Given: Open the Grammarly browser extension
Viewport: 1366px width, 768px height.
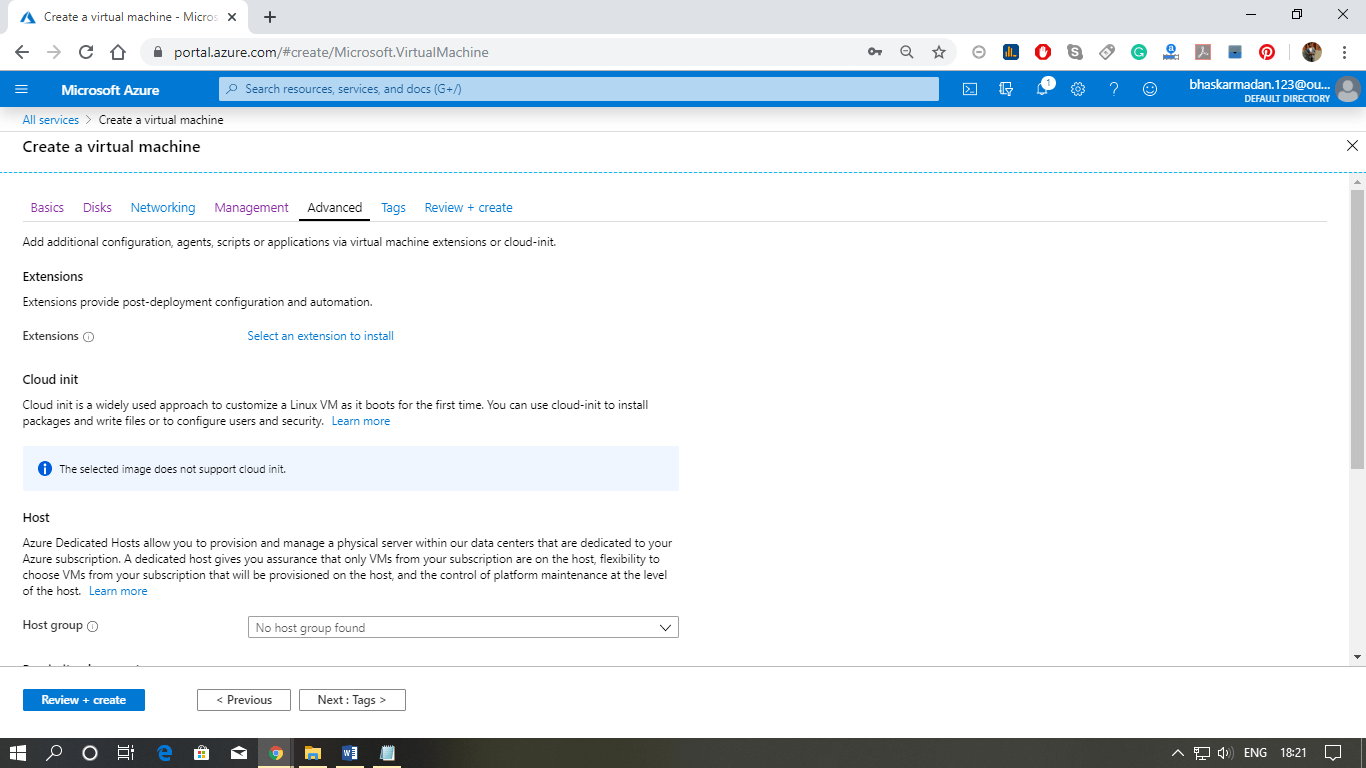Looking at the screenshot, I should click(x=1139, y=51).
